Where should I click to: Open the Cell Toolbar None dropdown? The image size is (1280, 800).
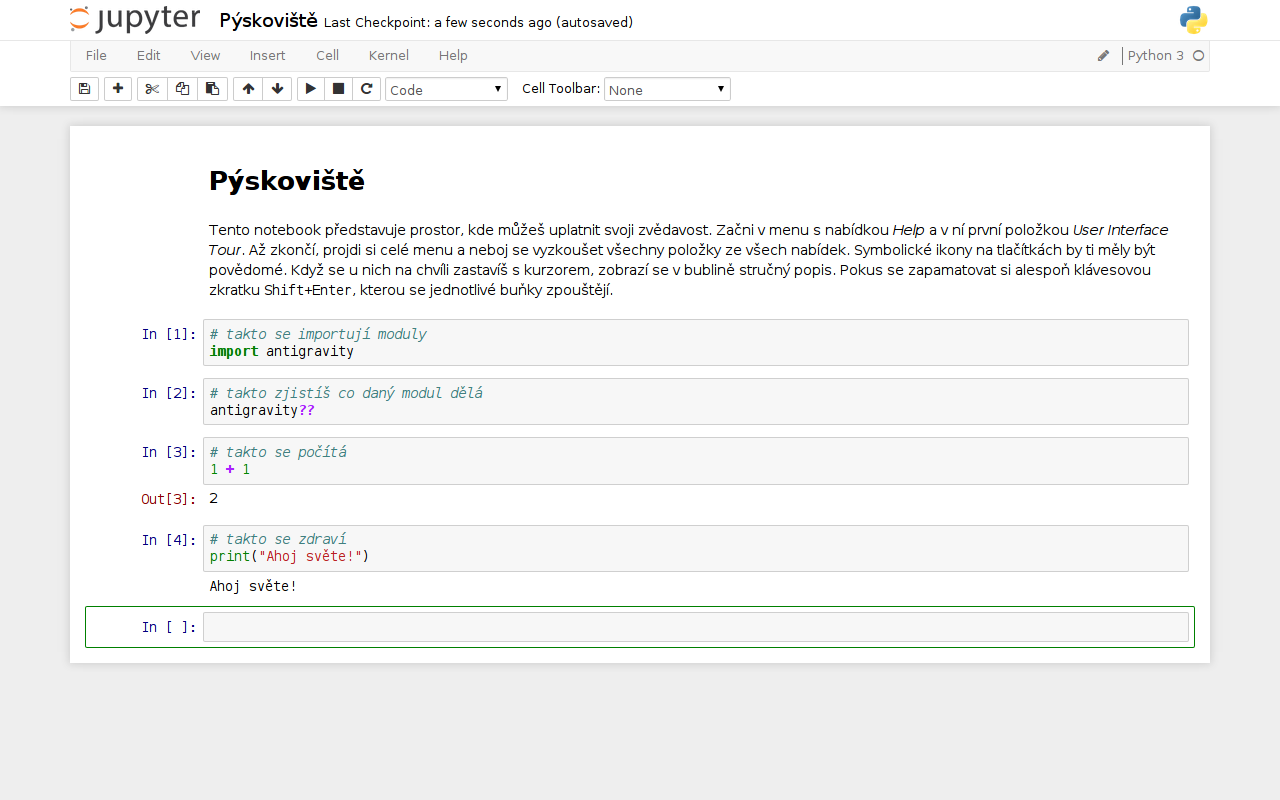[x=667, y=89]
